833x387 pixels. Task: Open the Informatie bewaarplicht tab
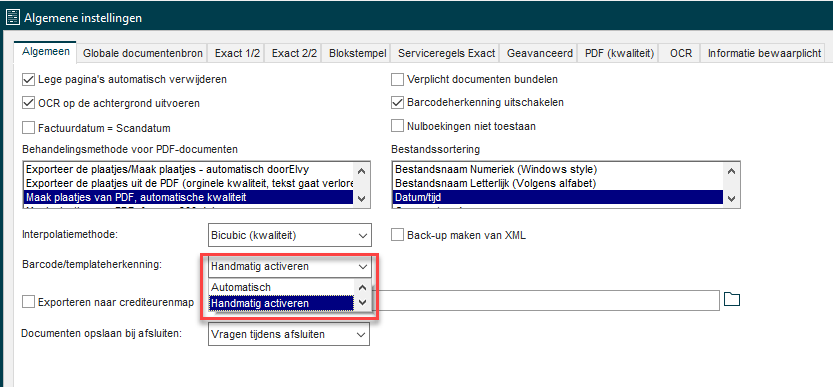(x=764, y=53)
